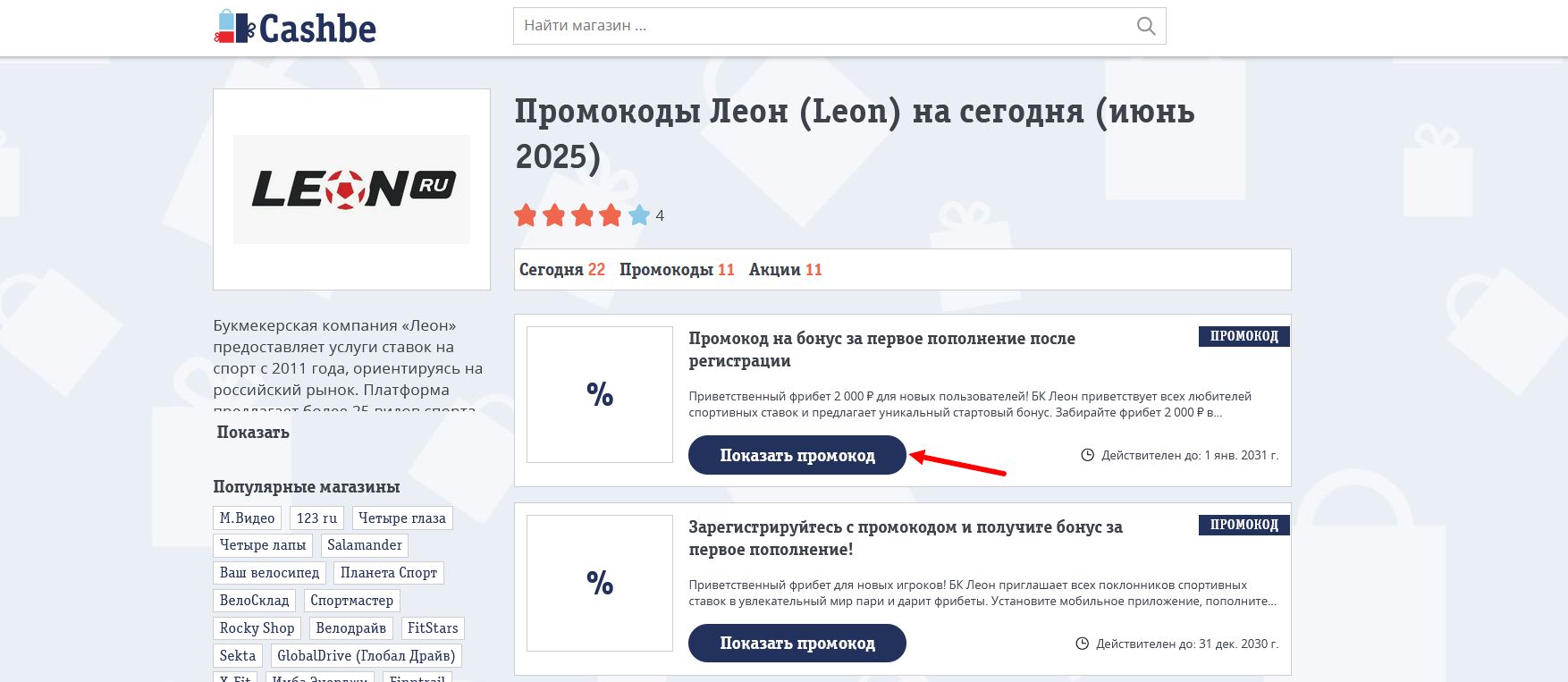This screenshot has width=1568, height=682.
Task: Click the Cashbe logo
Action: click(x=295, y=28)
